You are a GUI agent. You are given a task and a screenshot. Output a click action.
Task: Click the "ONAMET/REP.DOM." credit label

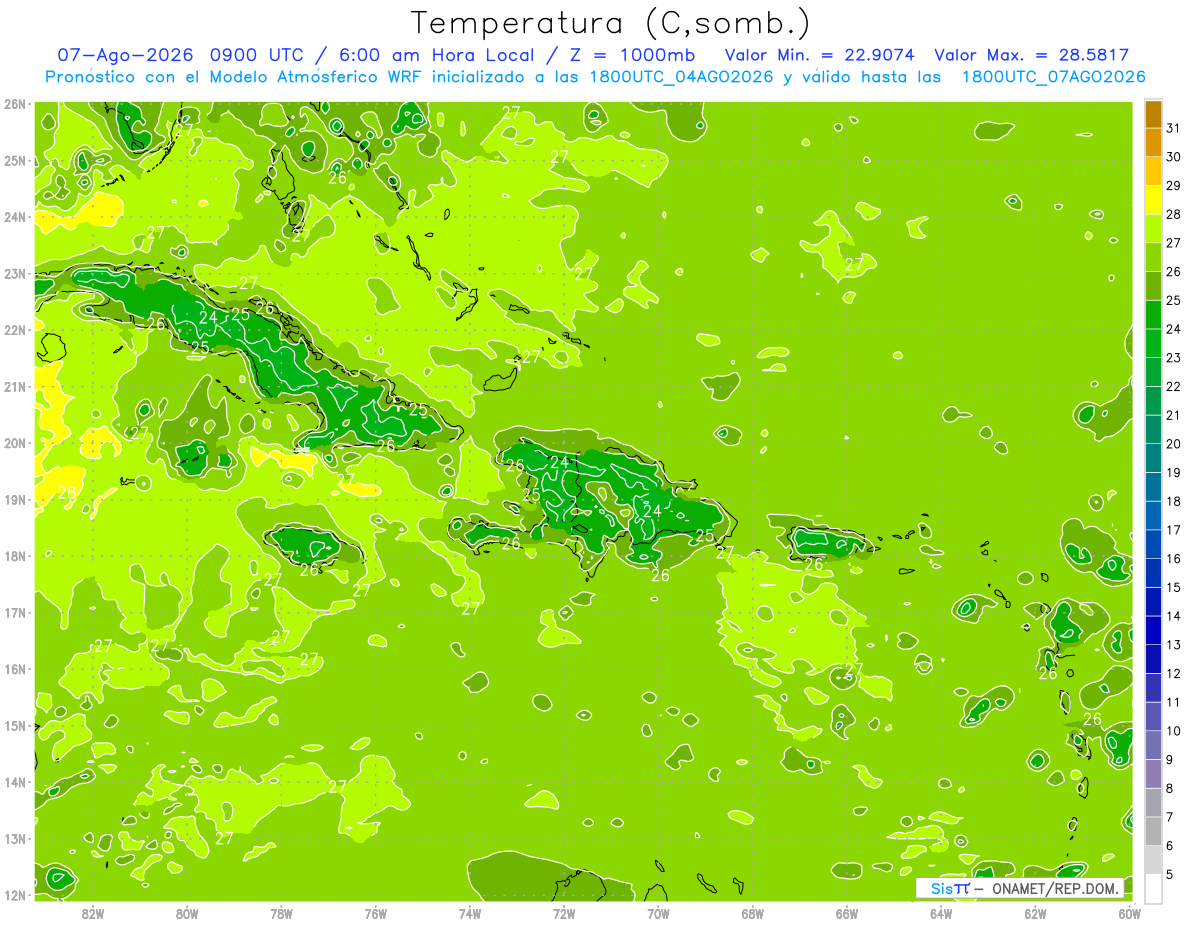1056,888
